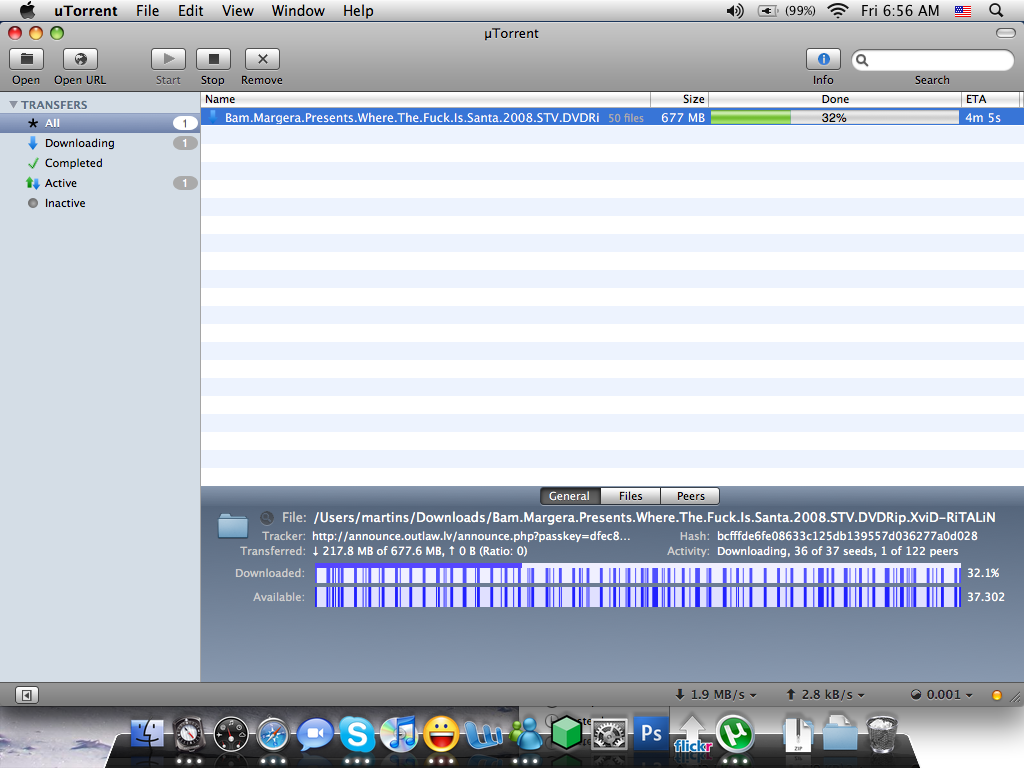Select Active in the Transfers sidebar
This screenshot has width=1024, height=768.
tap(99, 184)
